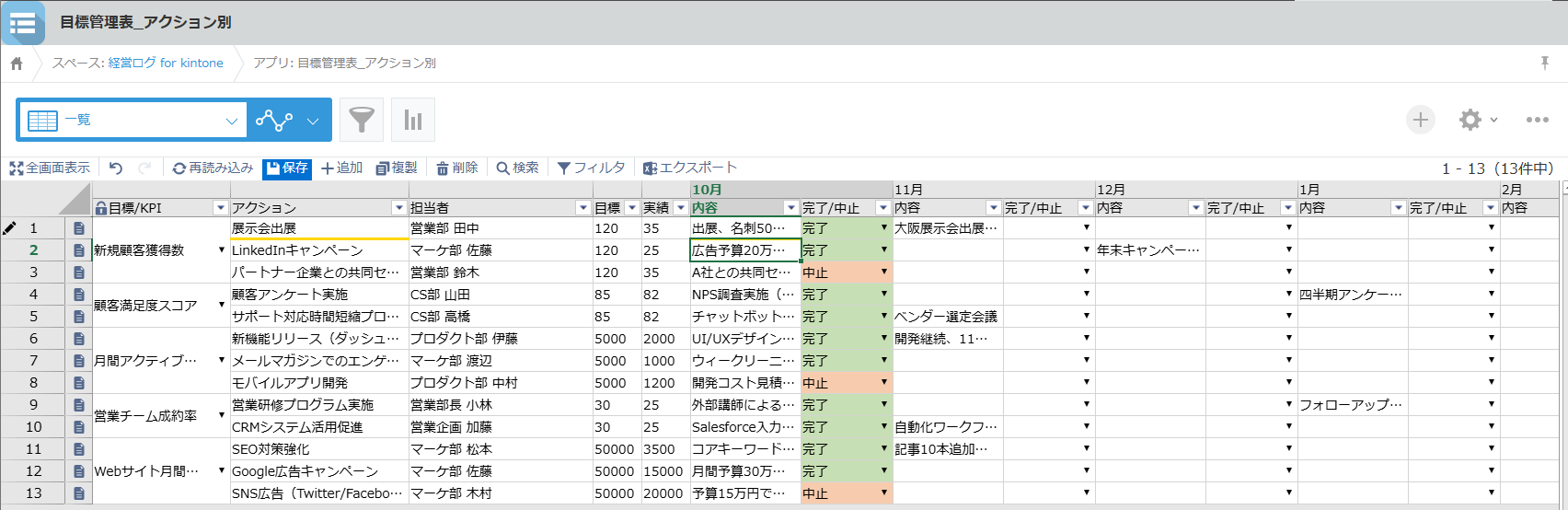1568x510 pixels.
Task: Select the 12月 month header
Action: tap(1196, 190)
